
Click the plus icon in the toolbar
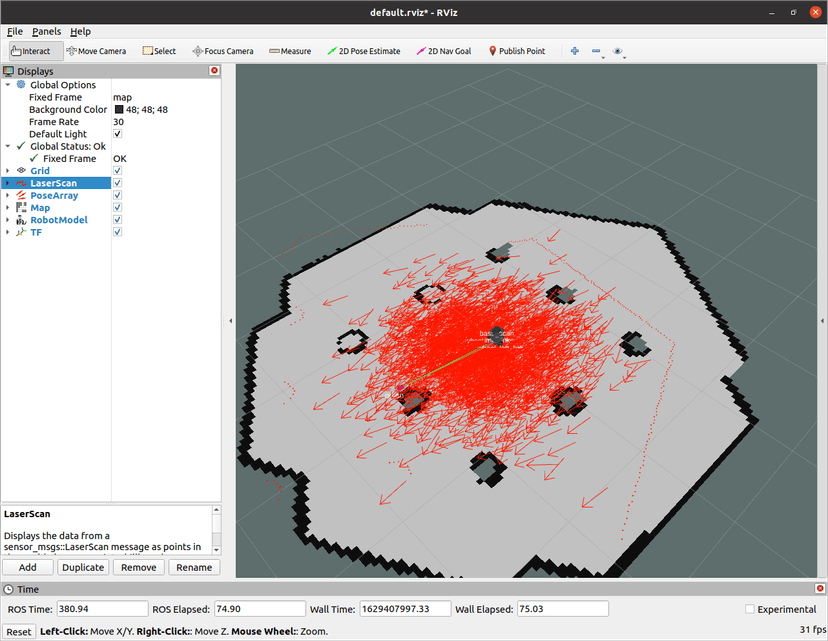pyautogui.click(x=575, y=51)
